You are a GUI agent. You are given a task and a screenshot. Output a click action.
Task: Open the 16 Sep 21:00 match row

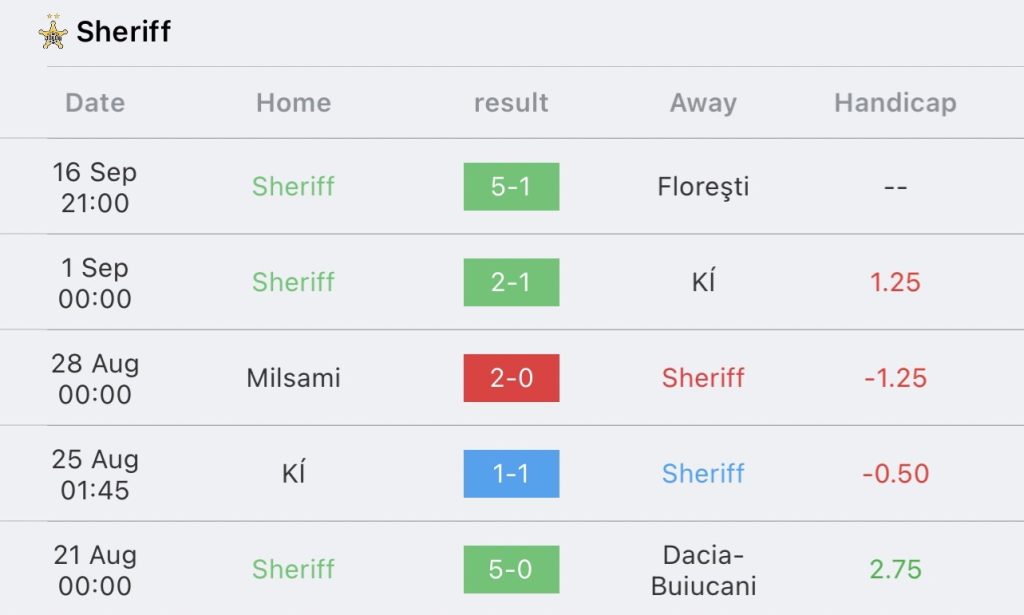pos(512,187)
